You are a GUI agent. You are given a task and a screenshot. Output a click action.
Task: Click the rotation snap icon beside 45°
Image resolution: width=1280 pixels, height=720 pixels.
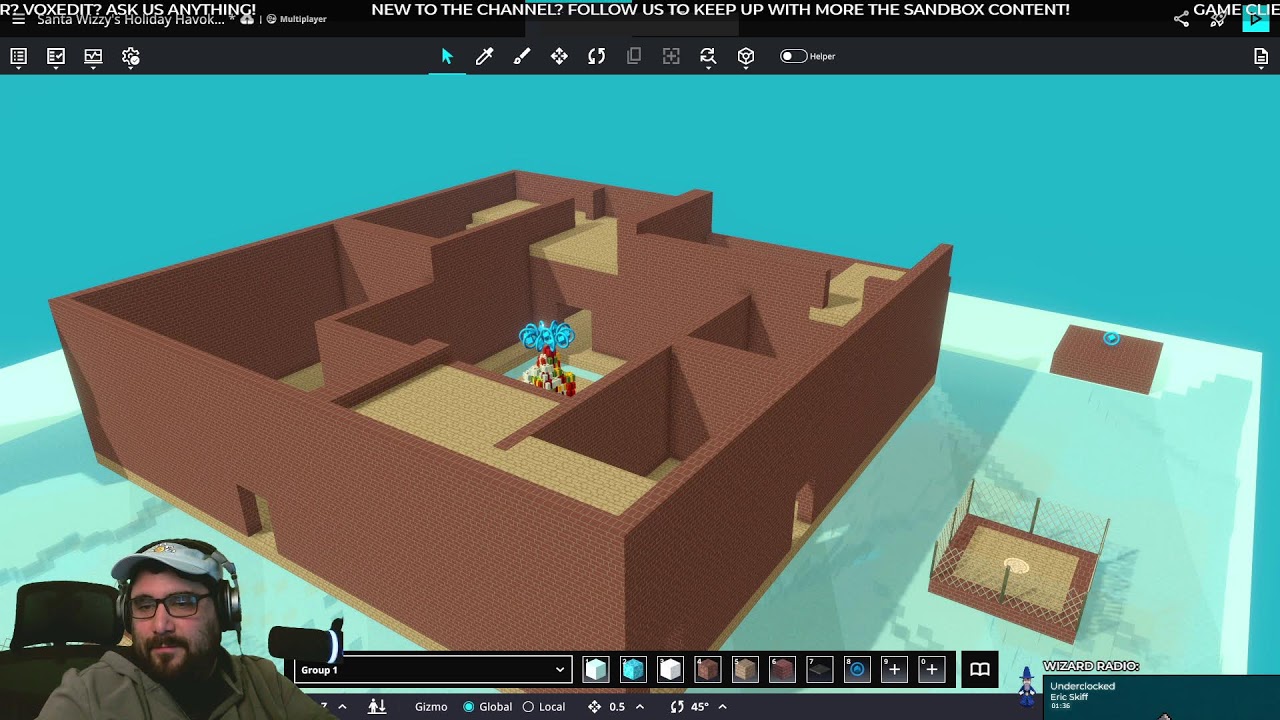pos(677,707)
